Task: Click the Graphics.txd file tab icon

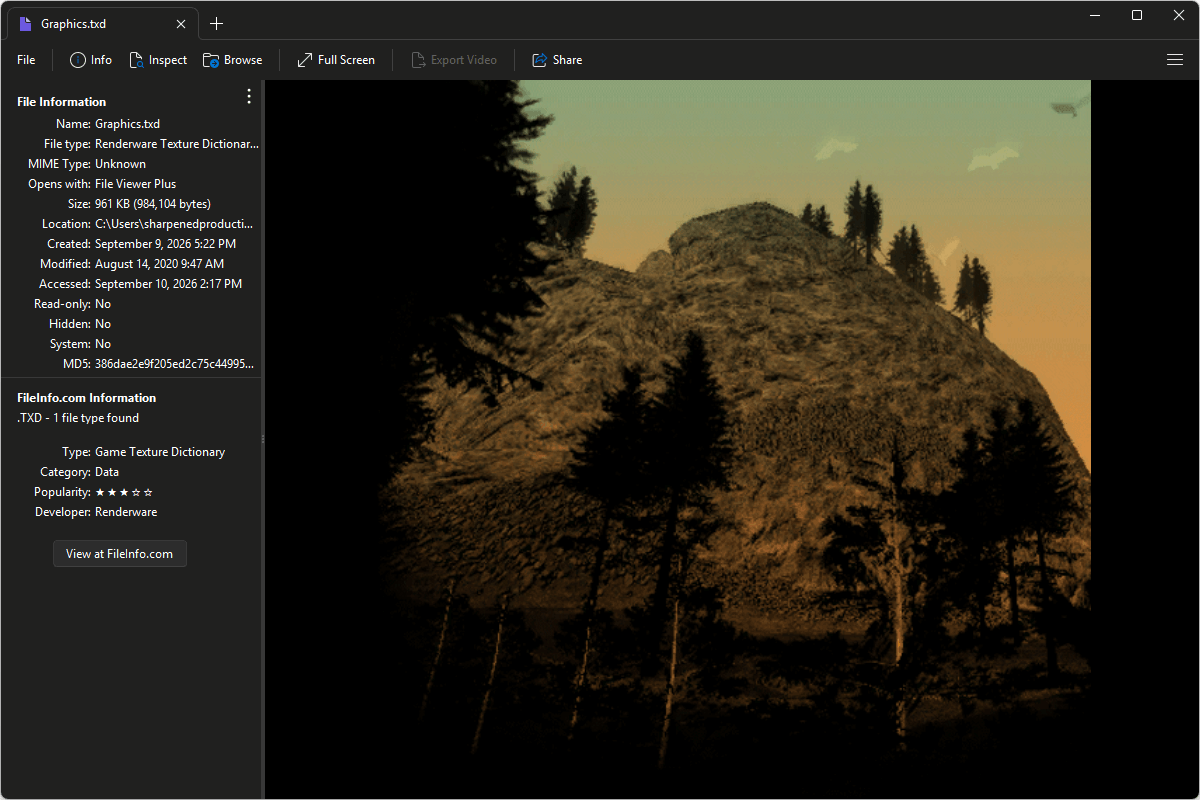Action: pos(26,24)
